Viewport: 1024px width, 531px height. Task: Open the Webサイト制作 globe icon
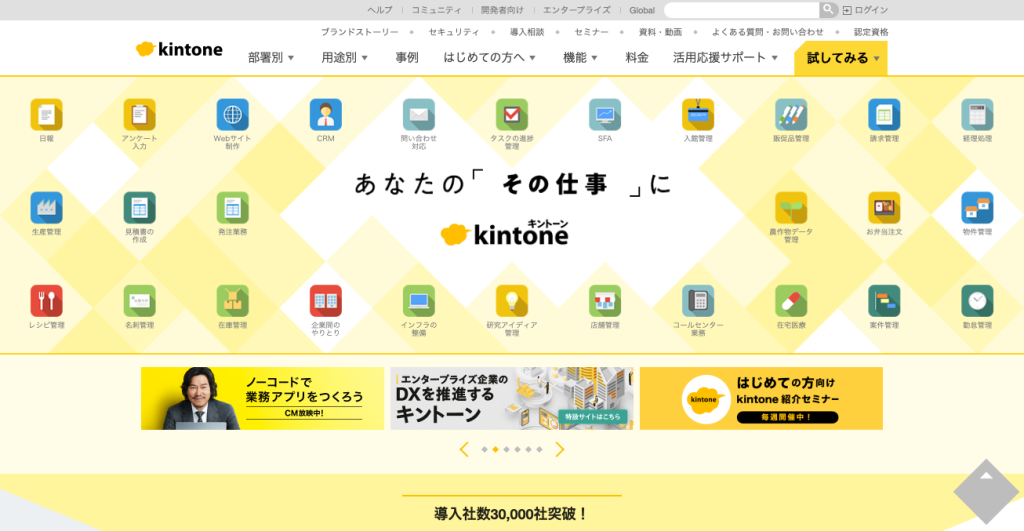point(232,115)
